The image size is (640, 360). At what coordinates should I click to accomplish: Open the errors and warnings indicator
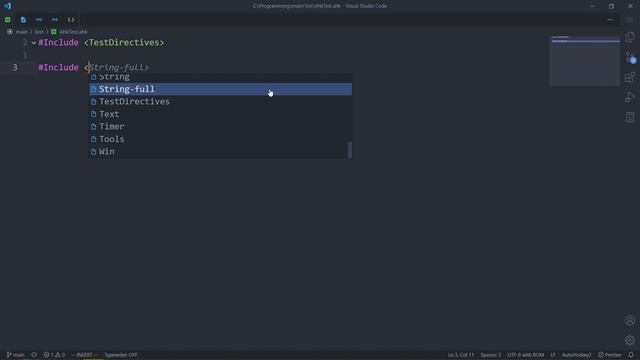click(x=54, y=355)
